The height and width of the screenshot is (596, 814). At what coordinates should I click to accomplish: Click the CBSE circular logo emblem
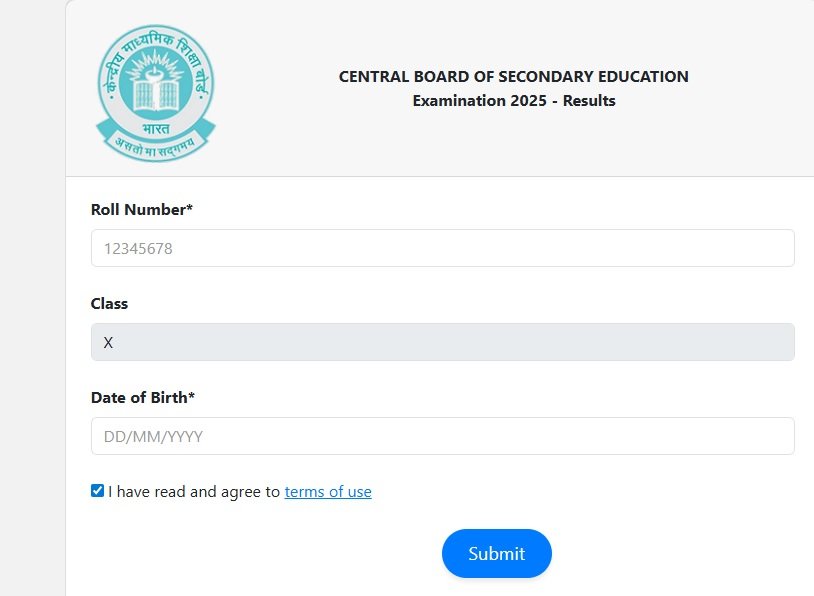click(x=156, y=93)
